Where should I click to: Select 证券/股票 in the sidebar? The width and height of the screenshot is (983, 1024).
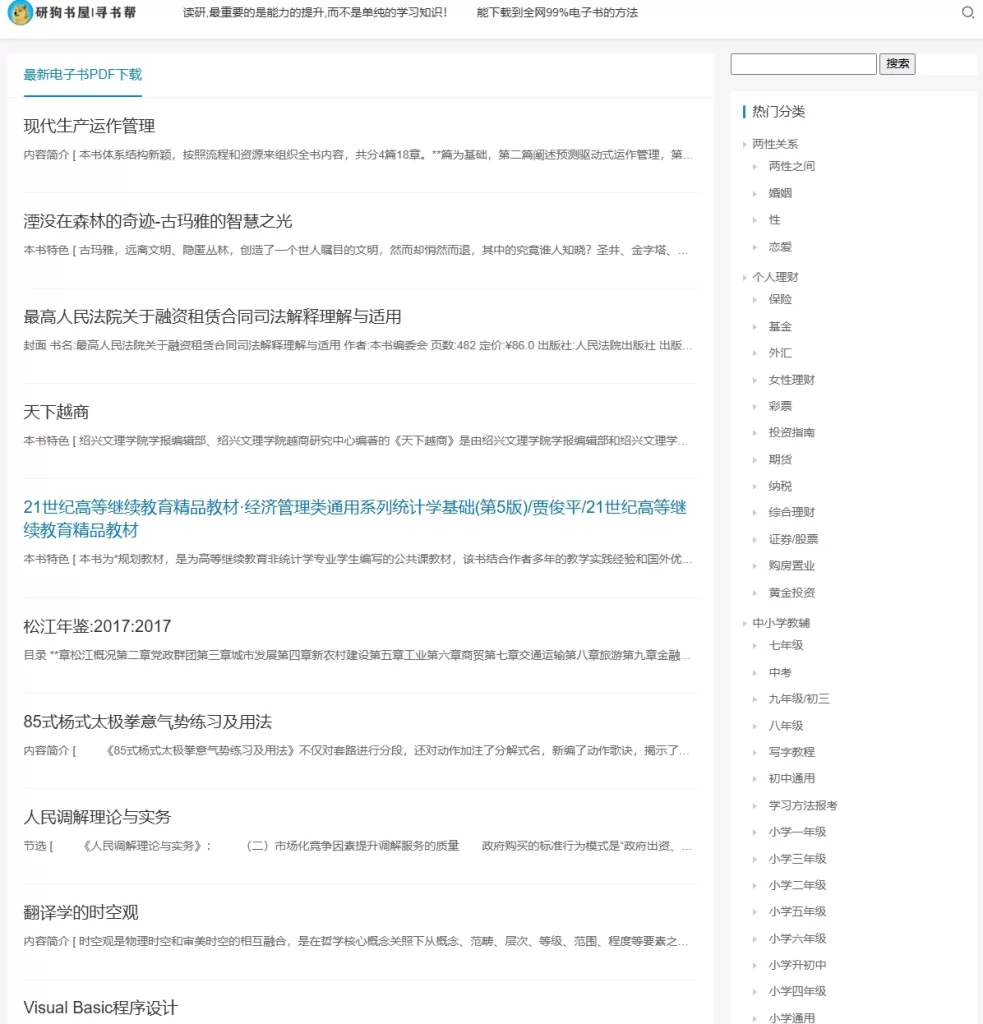pyautogui.click(x=792, y=538)
